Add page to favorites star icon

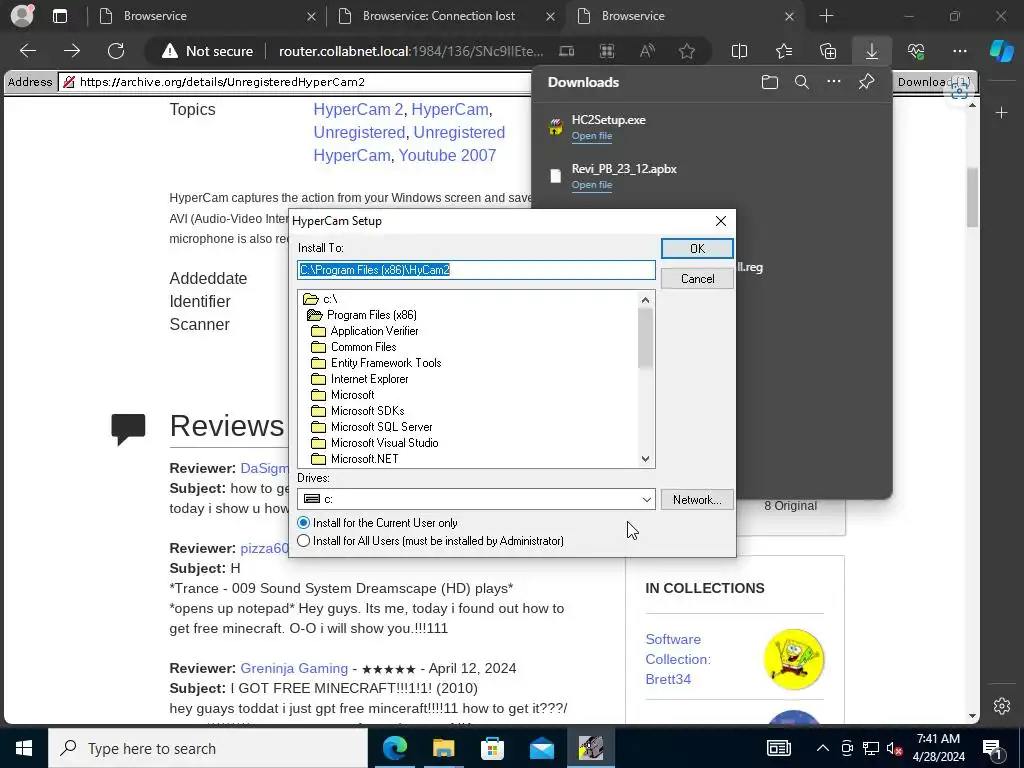[x=687, y=51]
